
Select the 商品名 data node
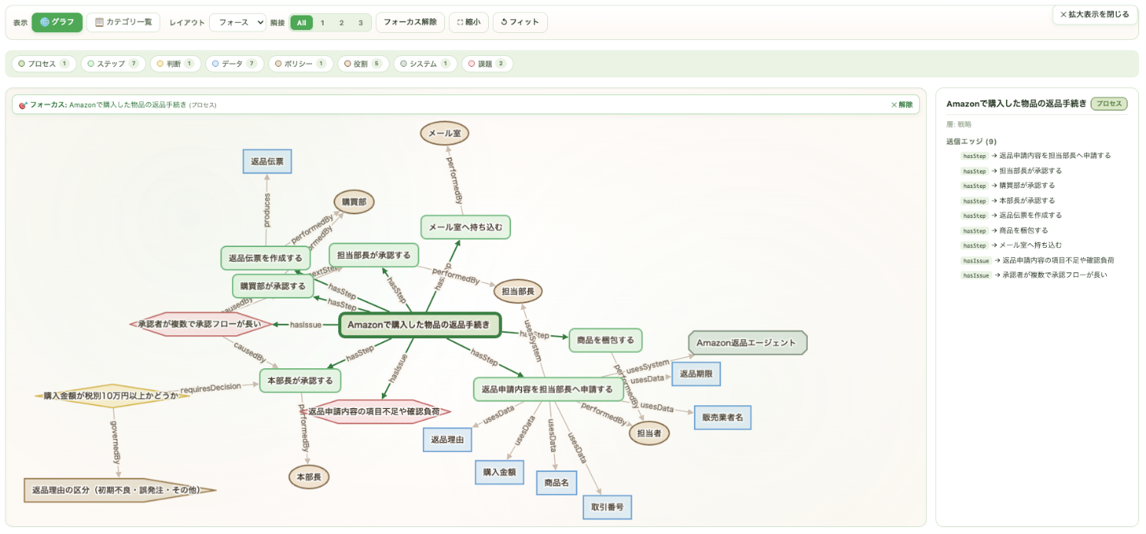557,483
